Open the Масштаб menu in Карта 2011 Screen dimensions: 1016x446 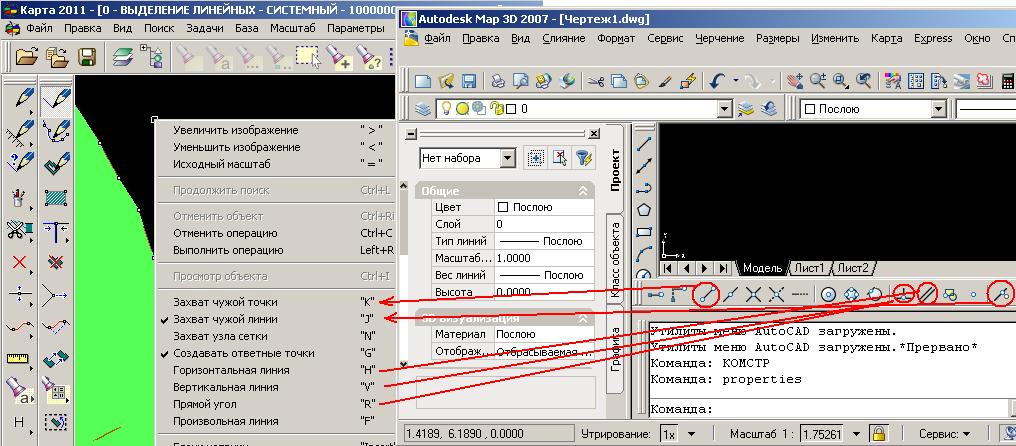[x=293, y=29]
